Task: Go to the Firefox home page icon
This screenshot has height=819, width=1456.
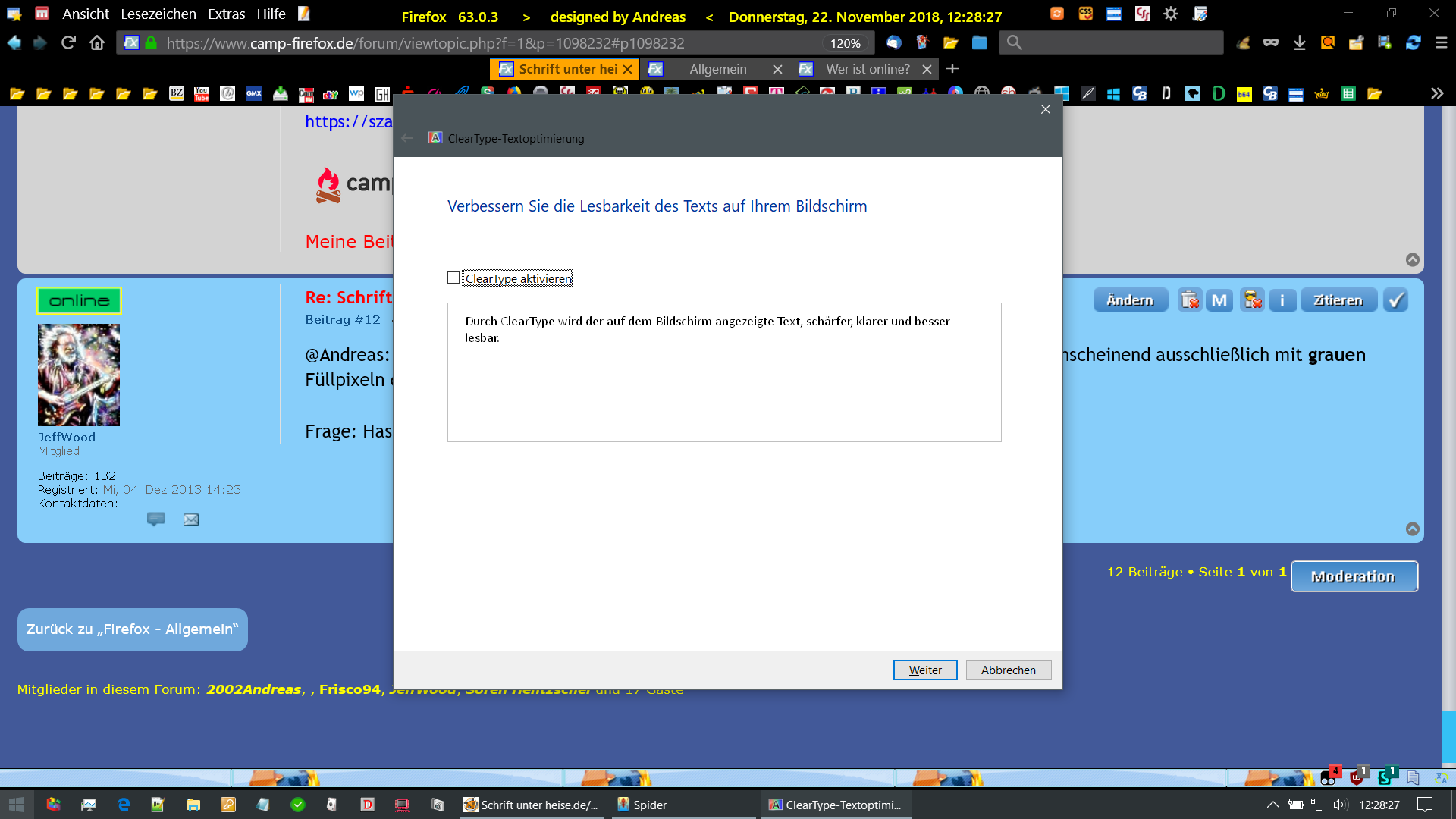Action: tap(97, 43)
